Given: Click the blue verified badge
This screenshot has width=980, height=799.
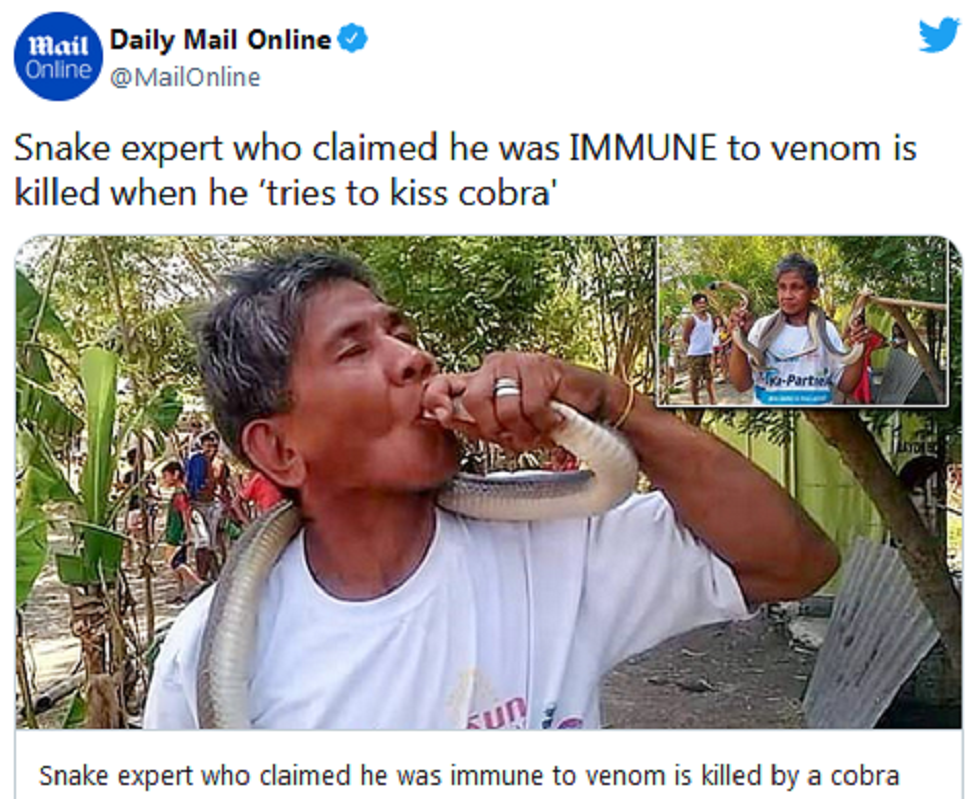Looking at the screenshot, I should pos(353,39).
